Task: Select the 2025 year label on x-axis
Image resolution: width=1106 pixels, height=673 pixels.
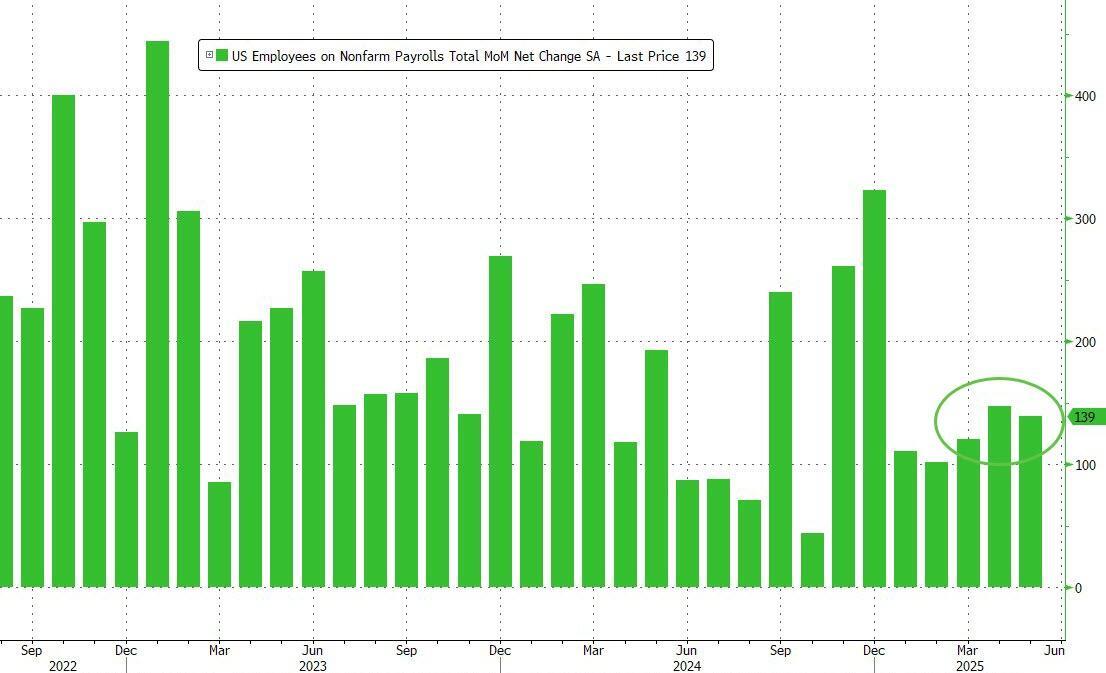Action: (x=968, y=665)
